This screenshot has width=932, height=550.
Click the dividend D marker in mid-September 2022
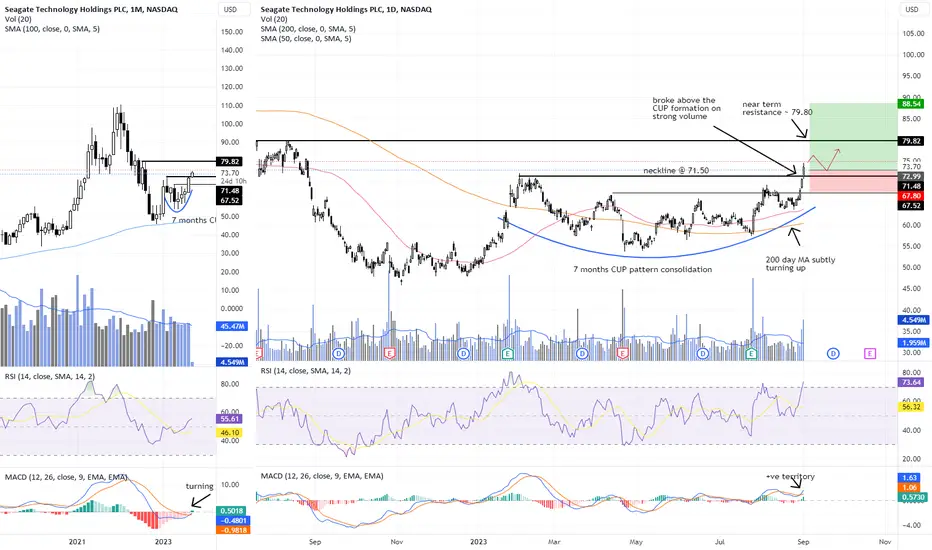[339, 353]
